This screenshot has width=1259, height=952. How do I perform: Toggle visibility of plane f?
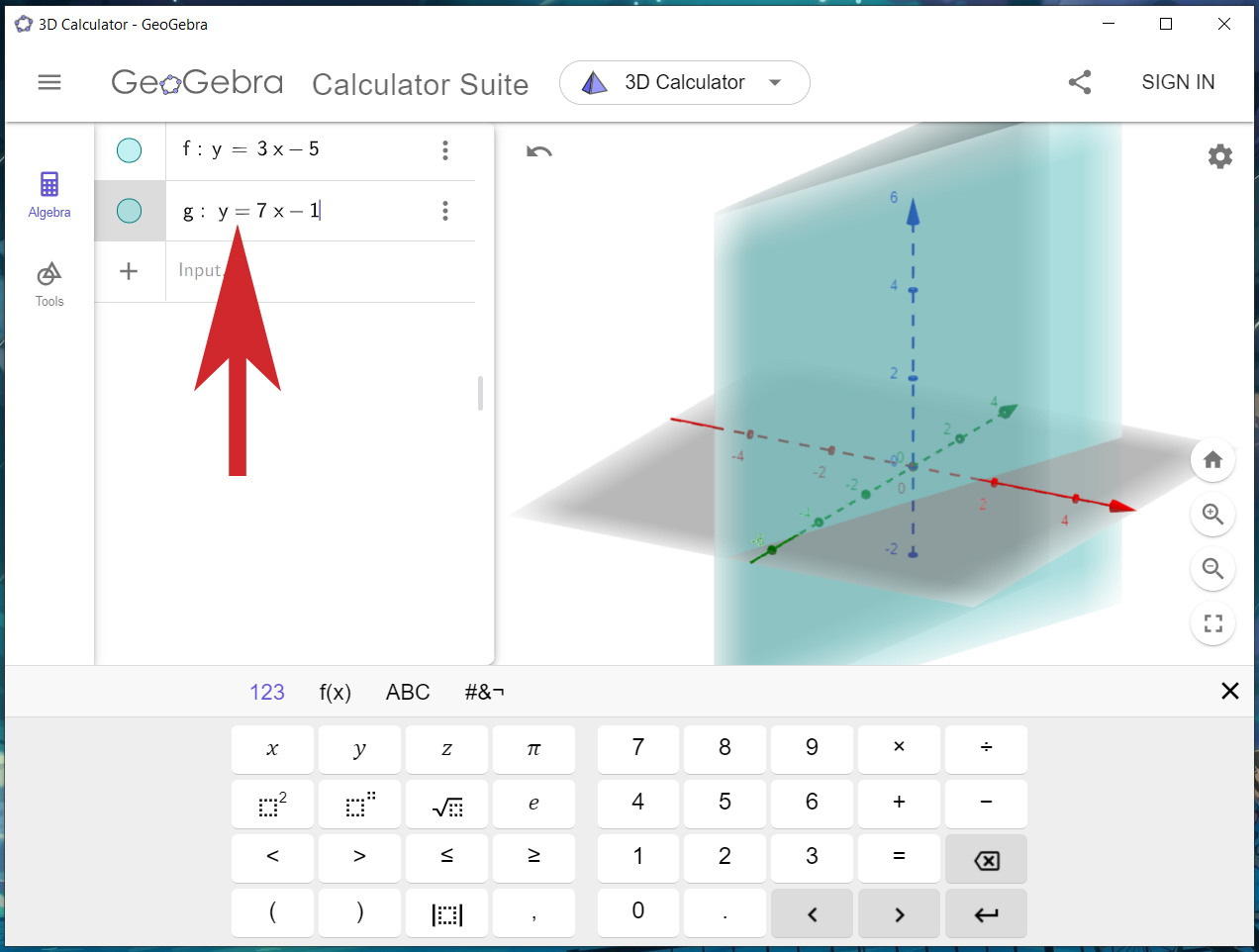coord(130,150)
